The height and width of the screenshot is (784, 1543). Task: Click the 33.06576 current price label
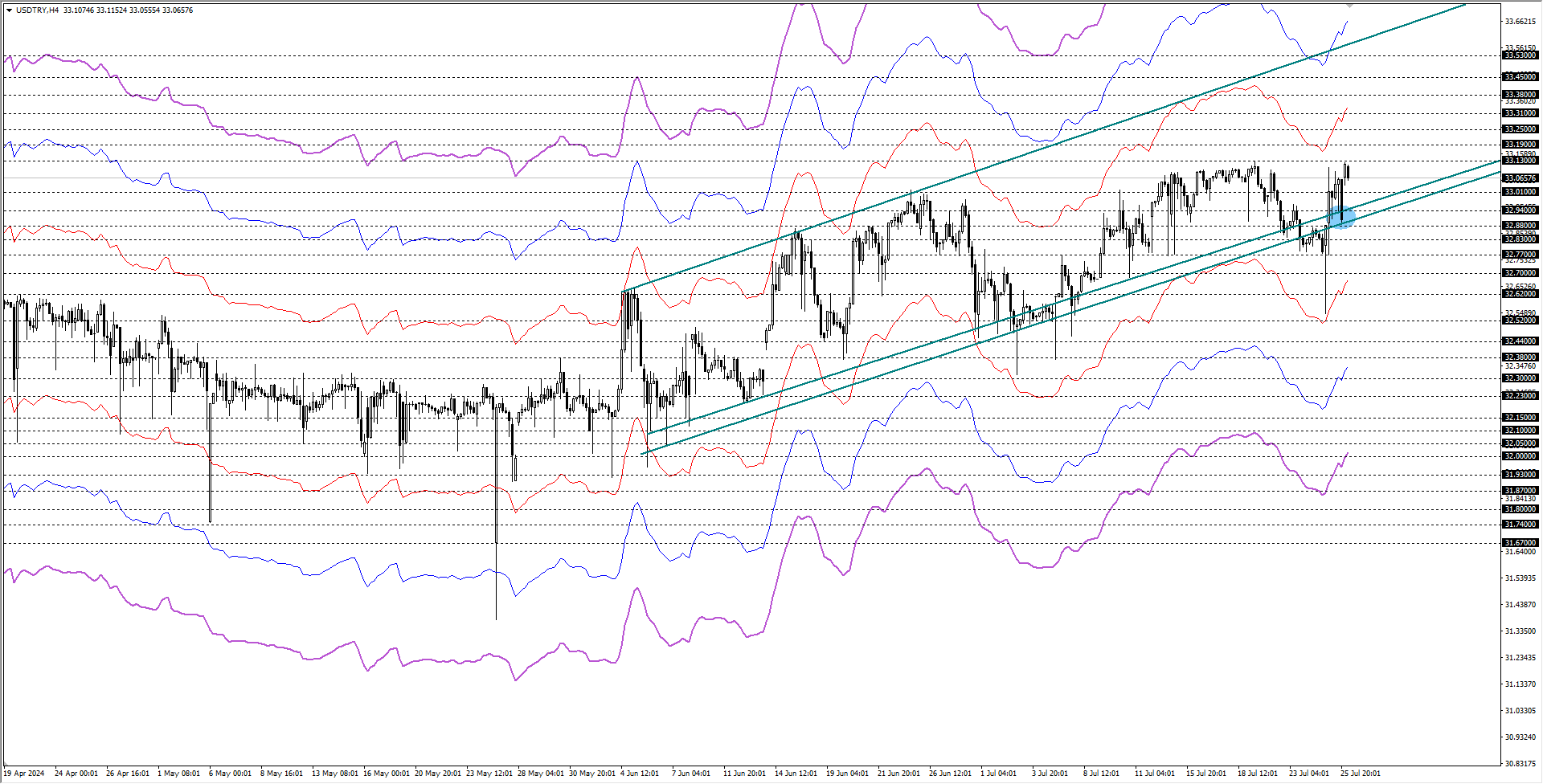pos(1520,178)
